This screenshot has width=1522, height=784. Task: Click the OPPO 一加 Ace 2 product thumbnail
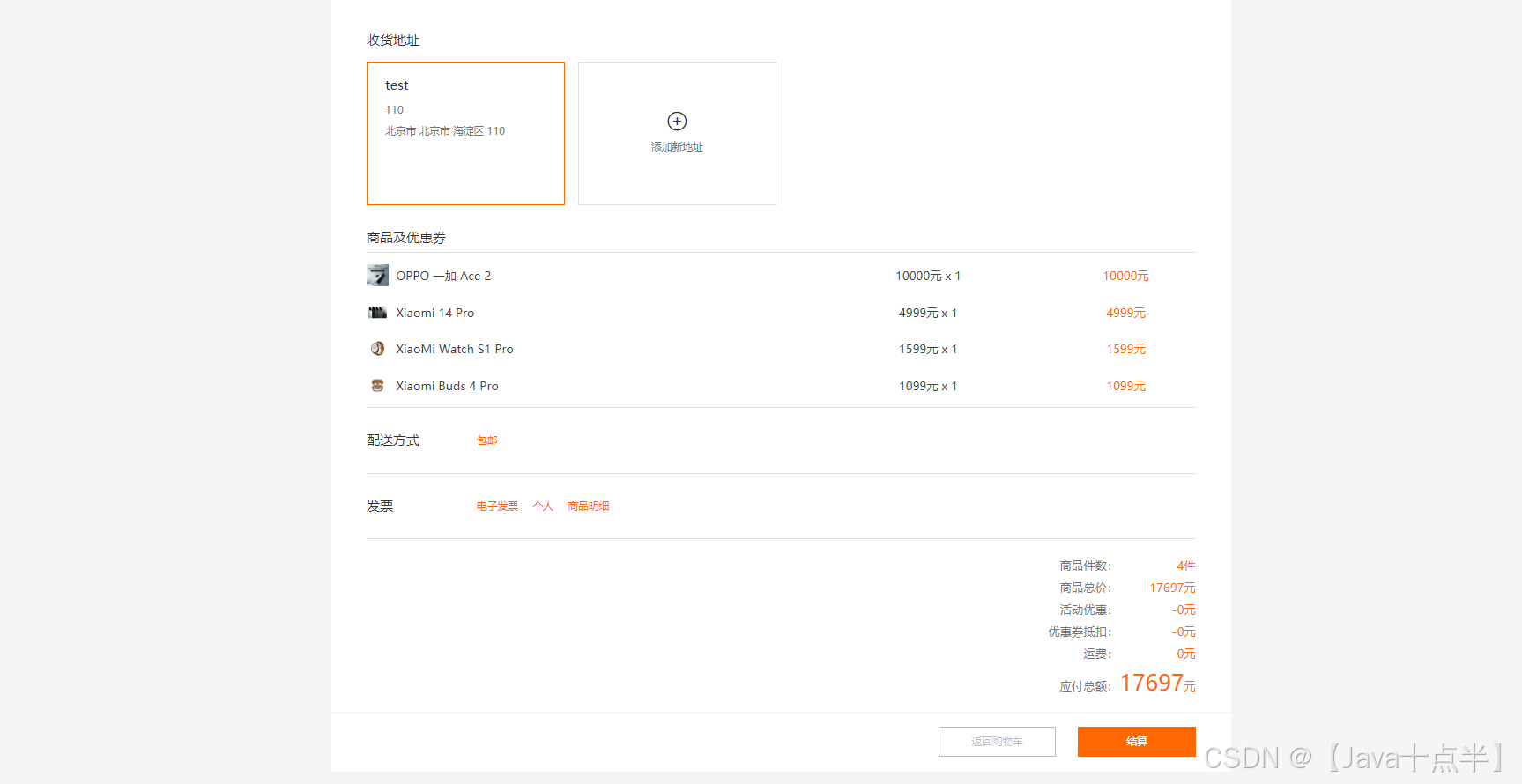point(377,276)
